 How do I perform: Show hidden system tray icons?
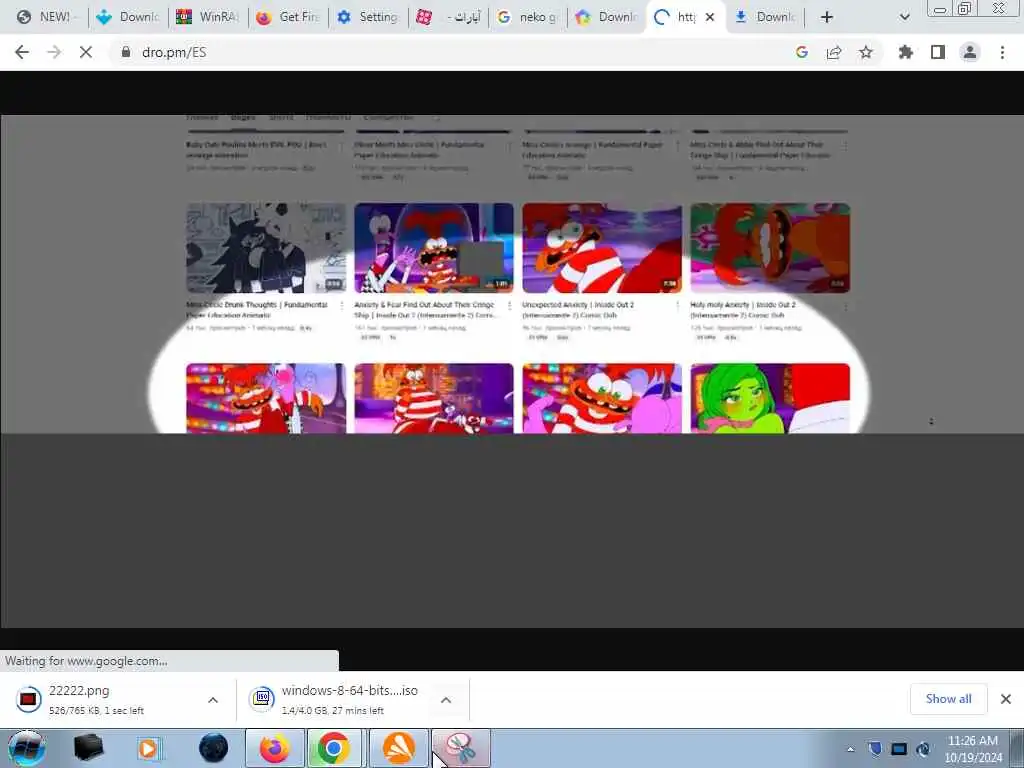850,749
